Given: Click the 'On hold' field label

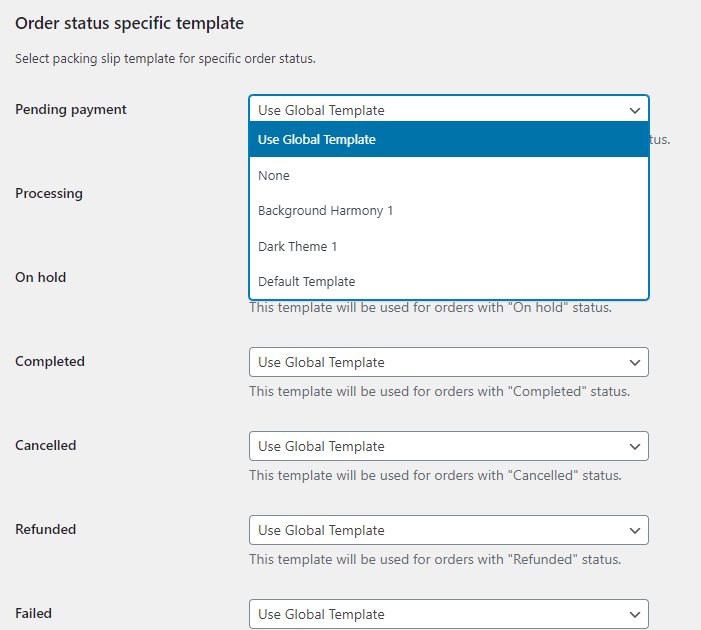Looking at the screenshot, I should pyautogui.click(x=40, y=277).
